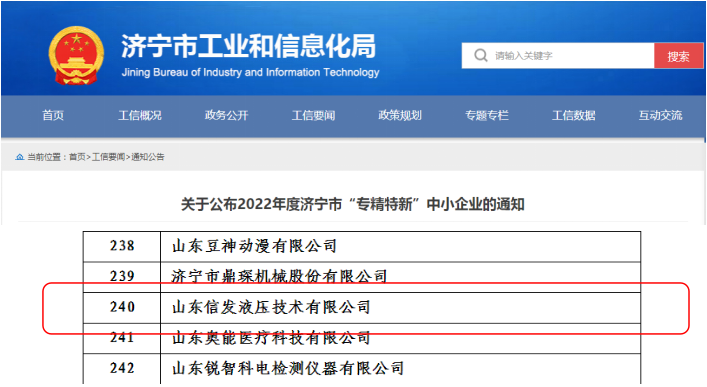
Task: Focus the 请输入关键字 search field
Action: [x=558, y=56]
